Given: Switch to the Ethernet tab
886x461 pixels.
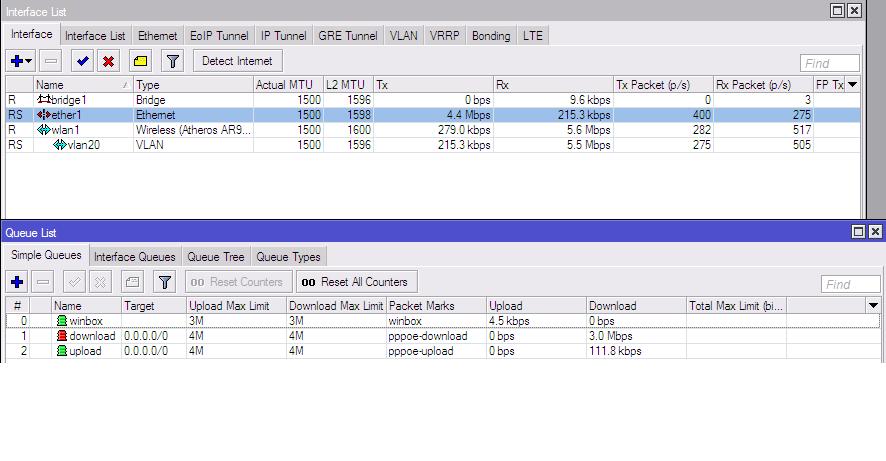Looking at the screenshot, I should (158, 36).
